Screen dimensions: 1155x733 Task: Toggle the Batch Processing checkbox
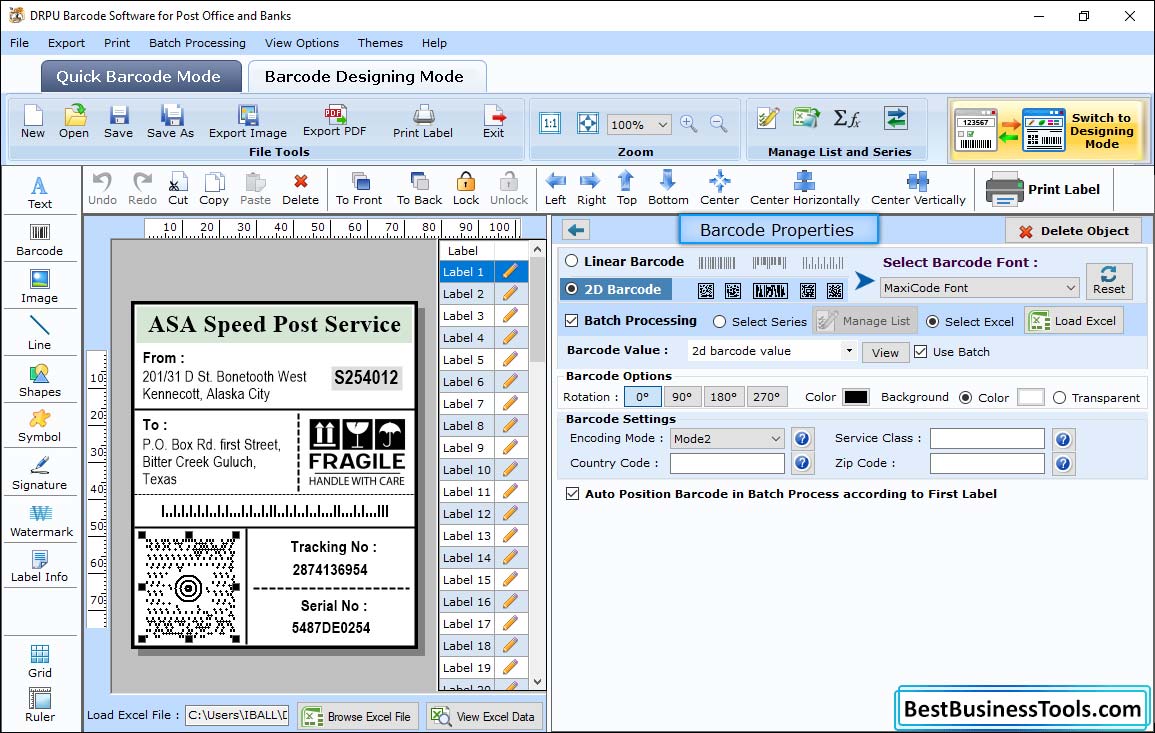(572, 320)
